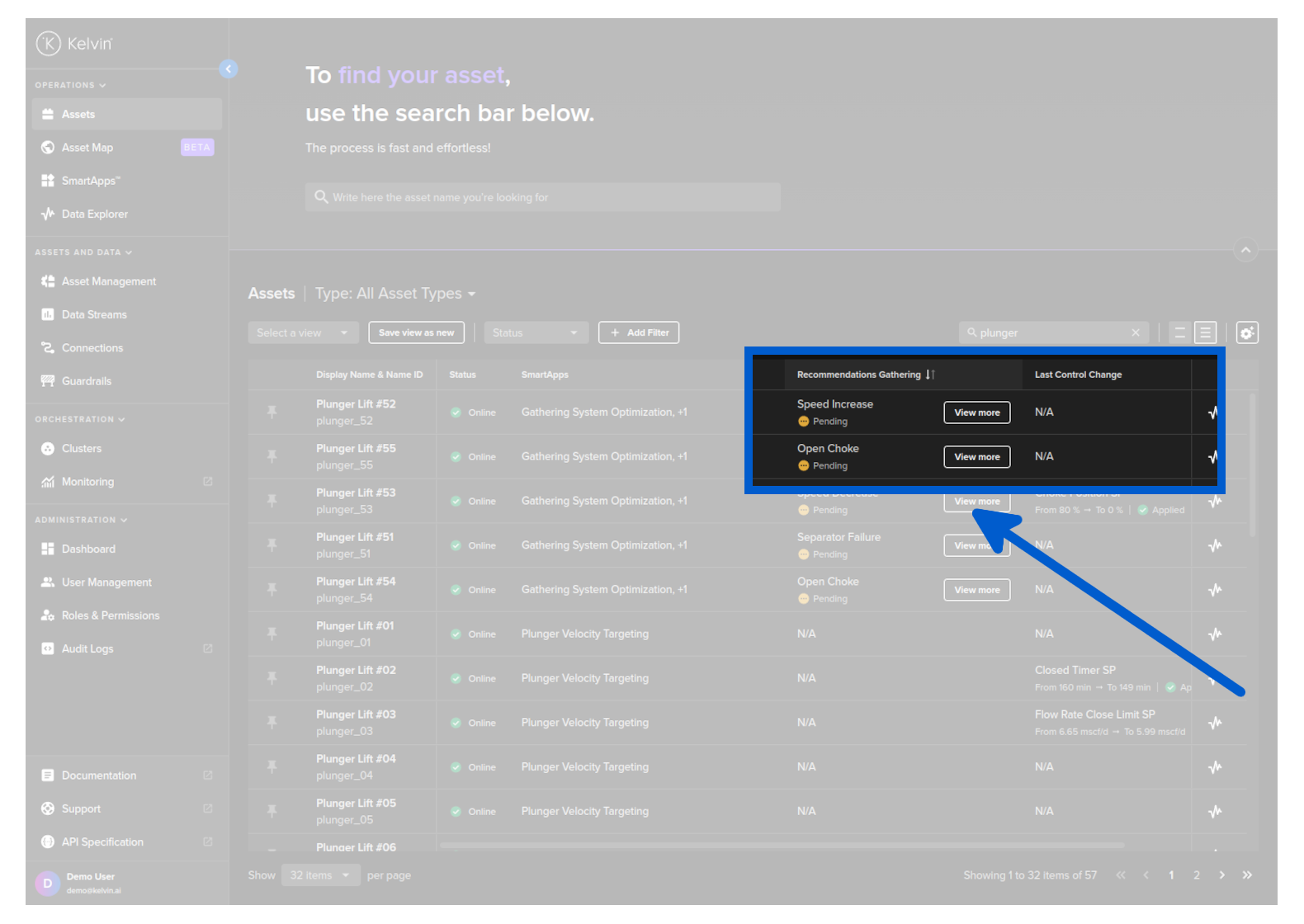This screenshot has width=1304, height=924.
Task: Click the Recommendations Gathering sort icon
Action: pyautogui.click(x=930, y=375)
